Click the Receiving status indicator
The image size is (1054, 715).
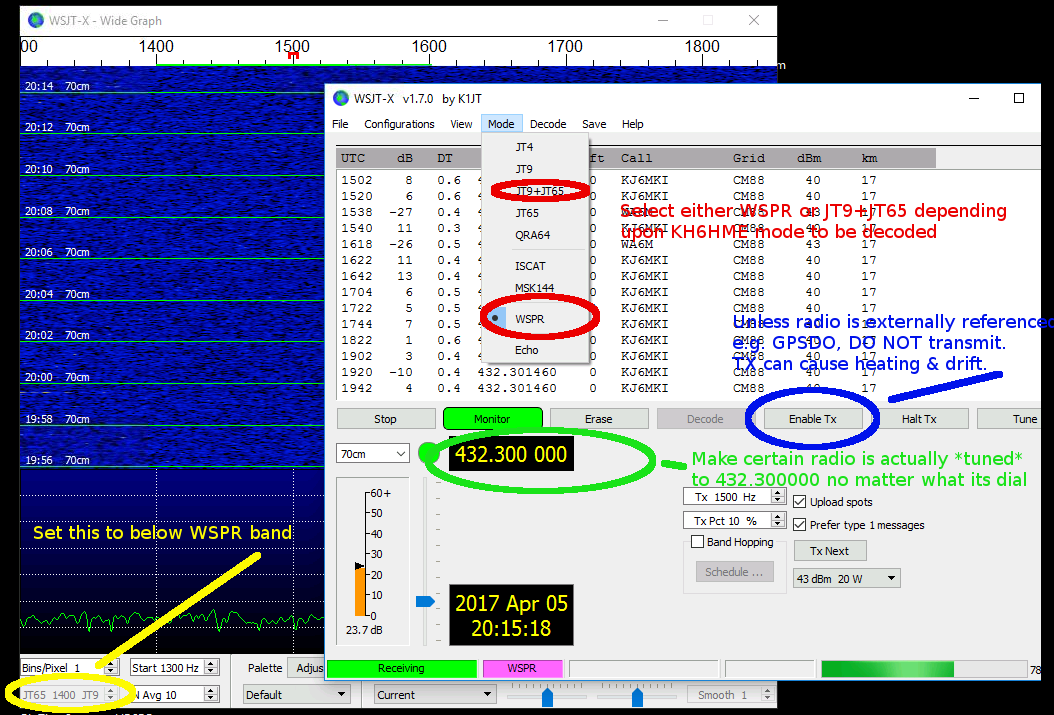(x=401, y=669)
